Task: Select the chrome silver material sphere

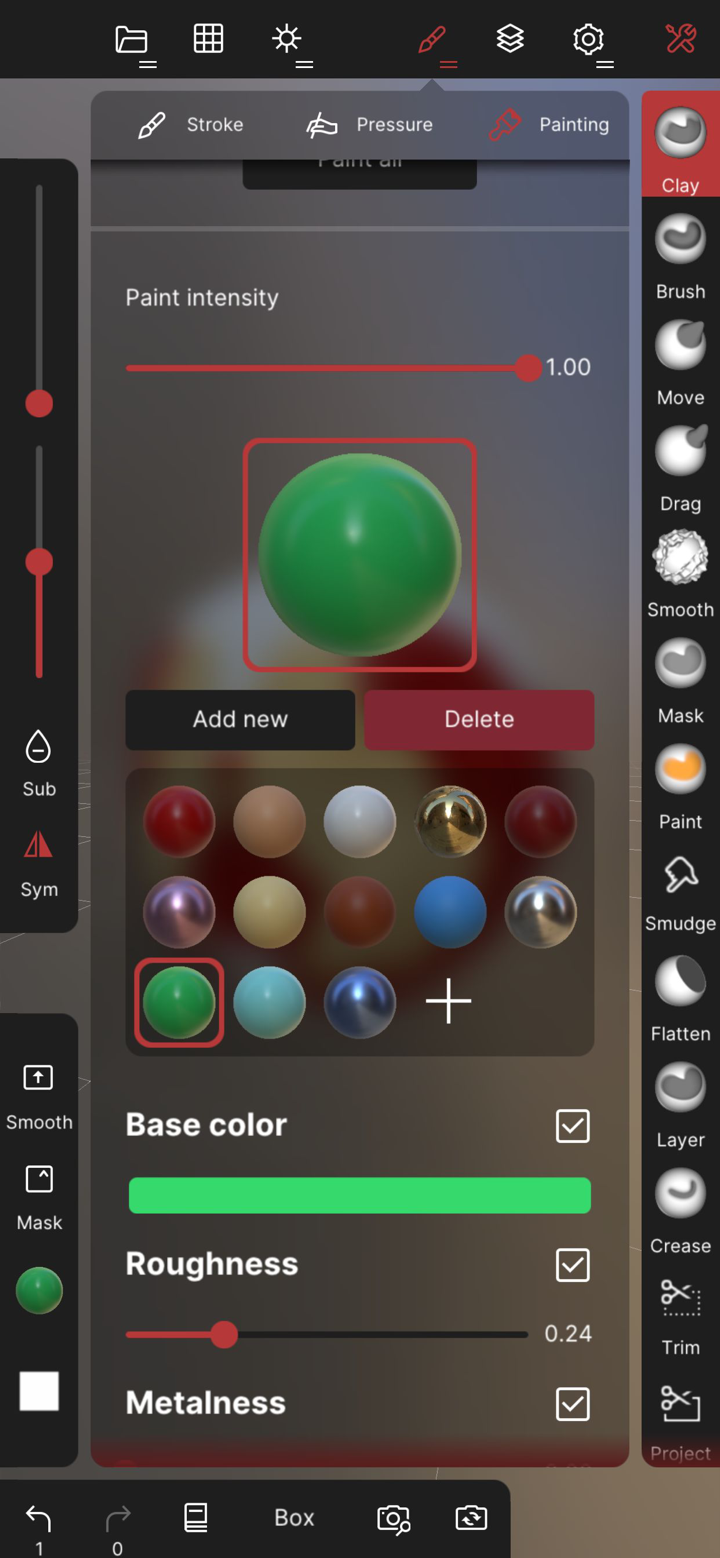Action: click(540, 912)
